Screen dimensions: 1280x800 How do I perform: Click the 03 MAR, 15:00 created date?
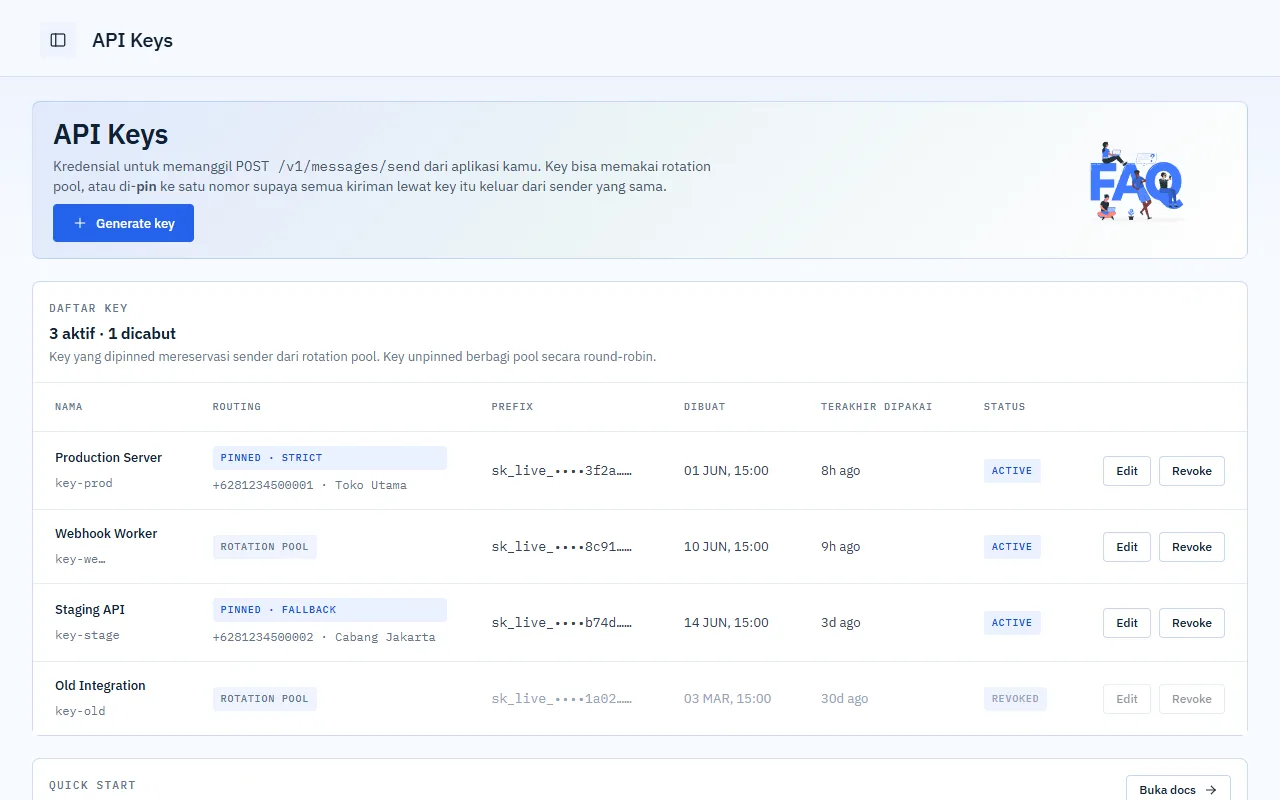(x=728, y=699)
